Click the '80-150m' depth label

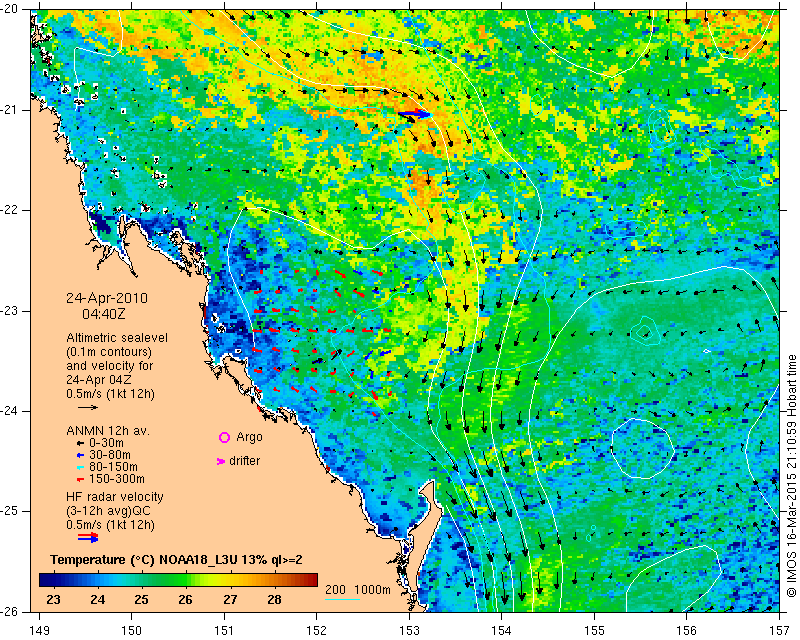(113, 467)
